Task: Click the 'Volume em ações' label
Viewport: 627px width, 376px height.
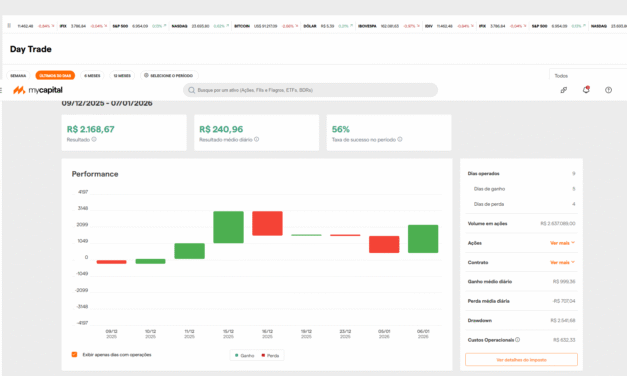Action: [487, 224]
